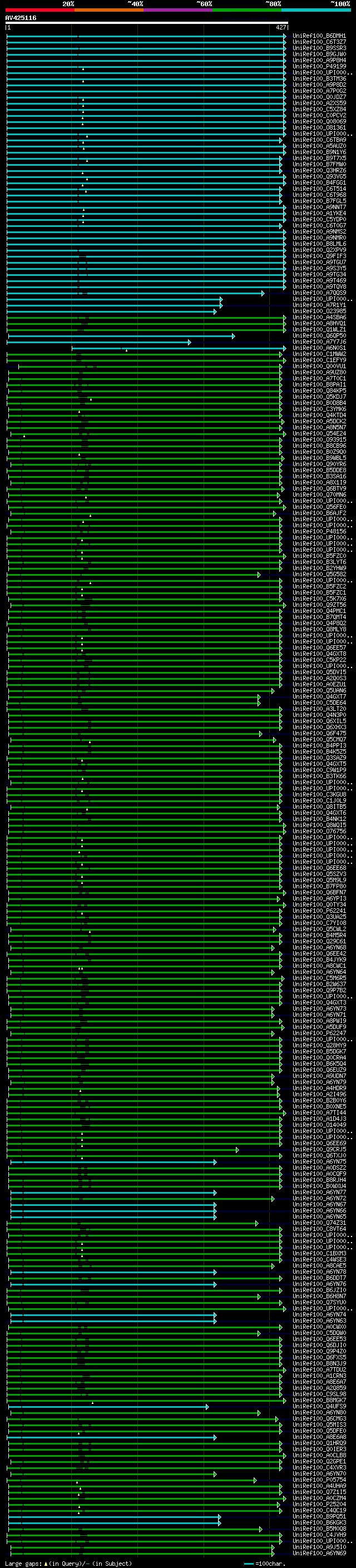Select label UniRef100_A7R1Y1
This screenshot has width=356, height=1568.
tap(319, 305)
